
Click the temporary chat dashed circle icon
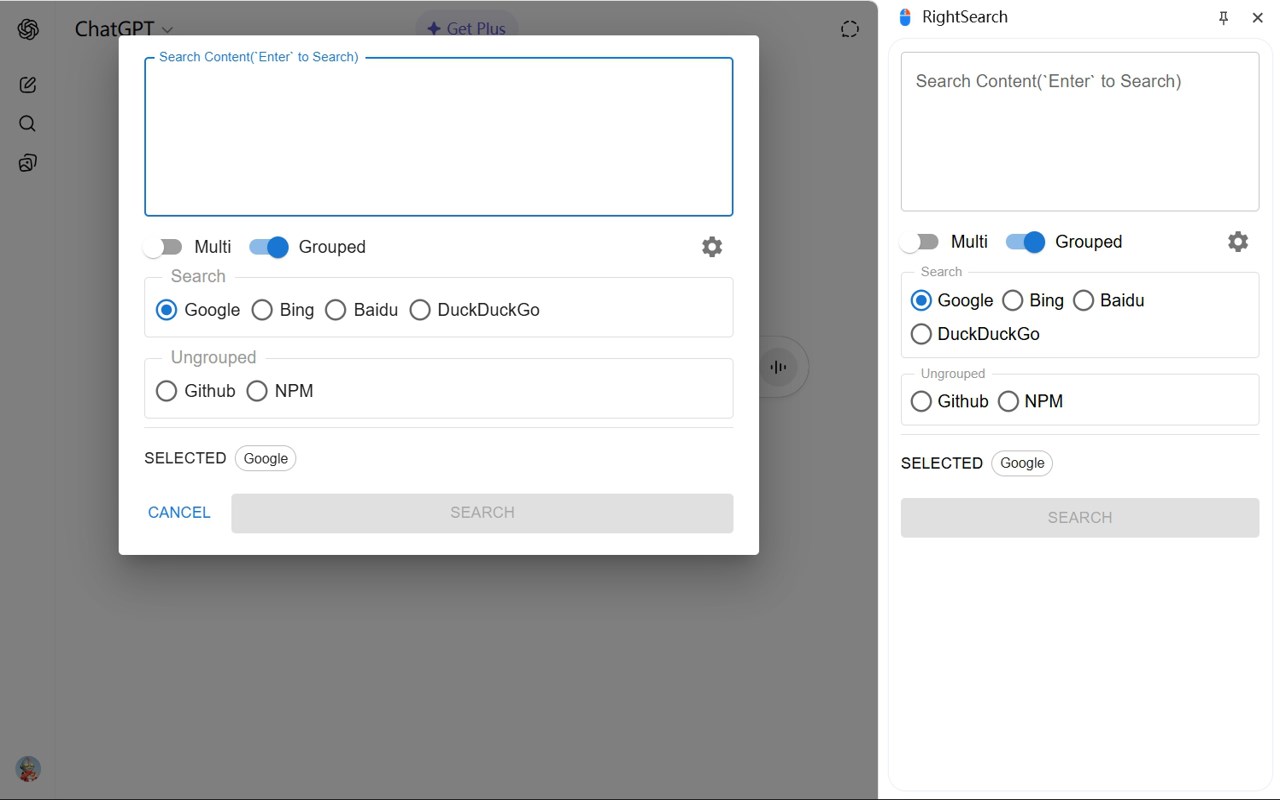pyautogui.click(x=850, y=29)
